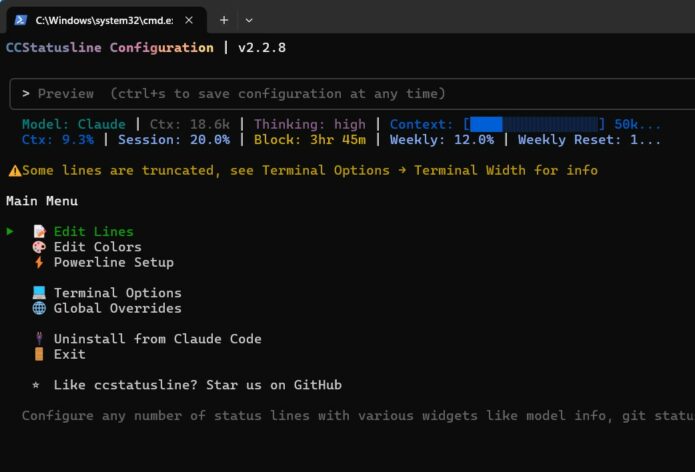Click the Preview input box
695x472 pixels.
pyautogui.click(x=350, y=94)
